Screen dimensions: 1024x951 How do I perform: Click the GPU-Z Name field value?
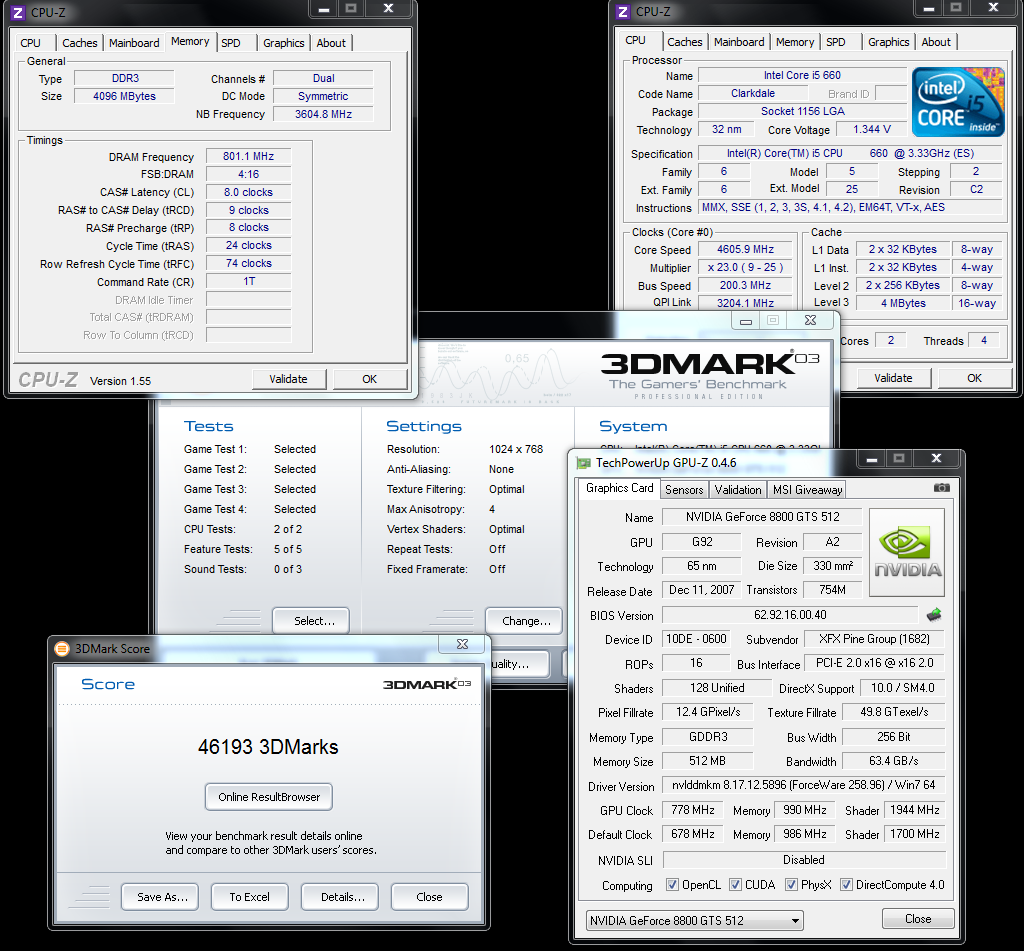[x=762, y=517]
